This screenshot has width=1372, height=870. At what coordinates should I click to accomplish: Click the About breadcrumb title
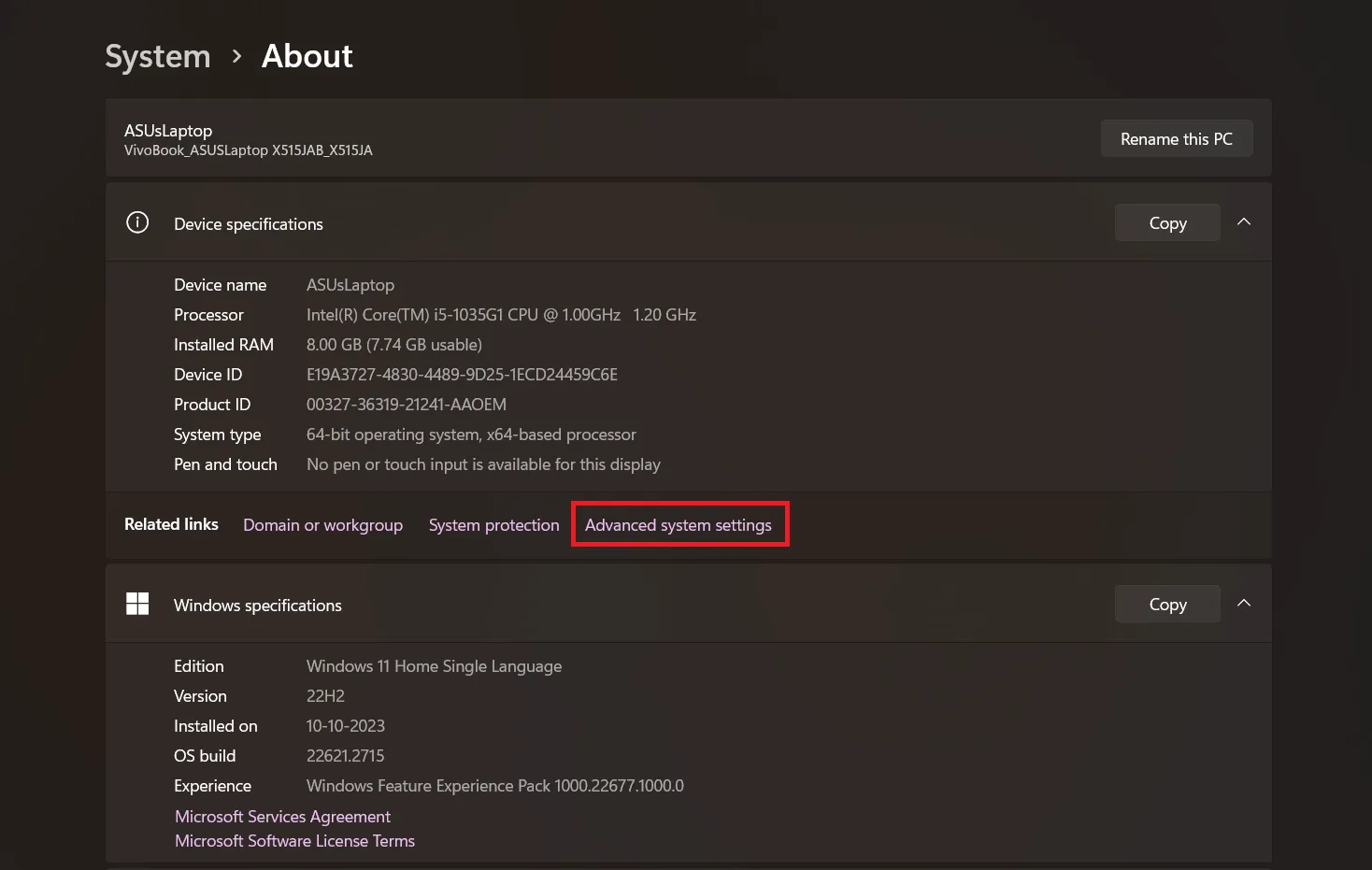307,56
